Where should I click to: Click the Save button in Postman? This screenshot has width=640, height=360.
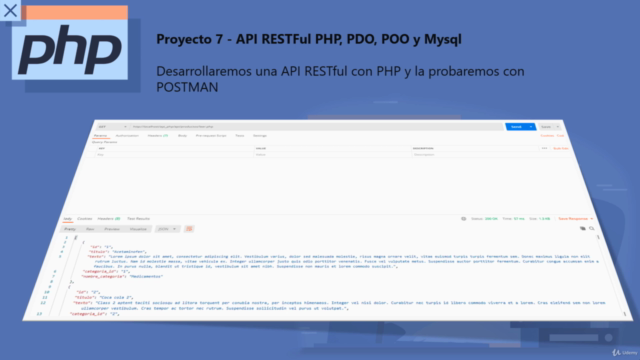tap(546, 127)
